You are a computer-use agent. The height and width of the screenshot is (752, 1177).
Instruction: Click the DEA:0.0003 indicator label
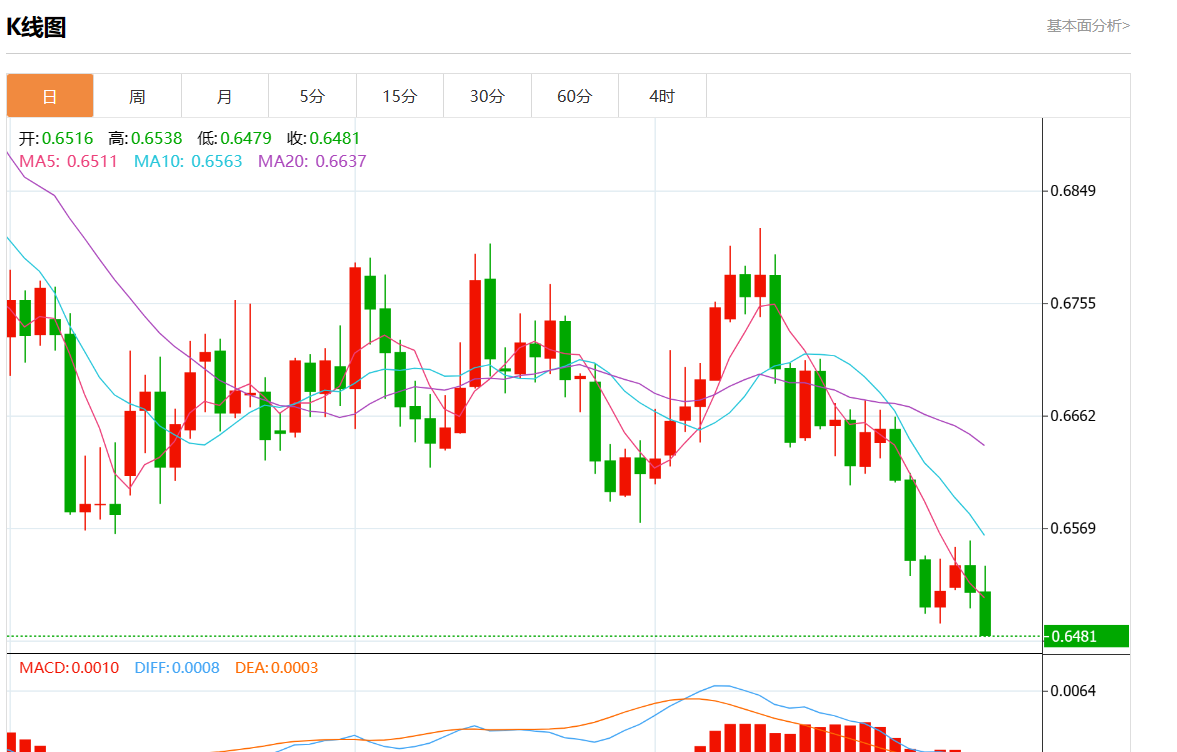point(277,668)
